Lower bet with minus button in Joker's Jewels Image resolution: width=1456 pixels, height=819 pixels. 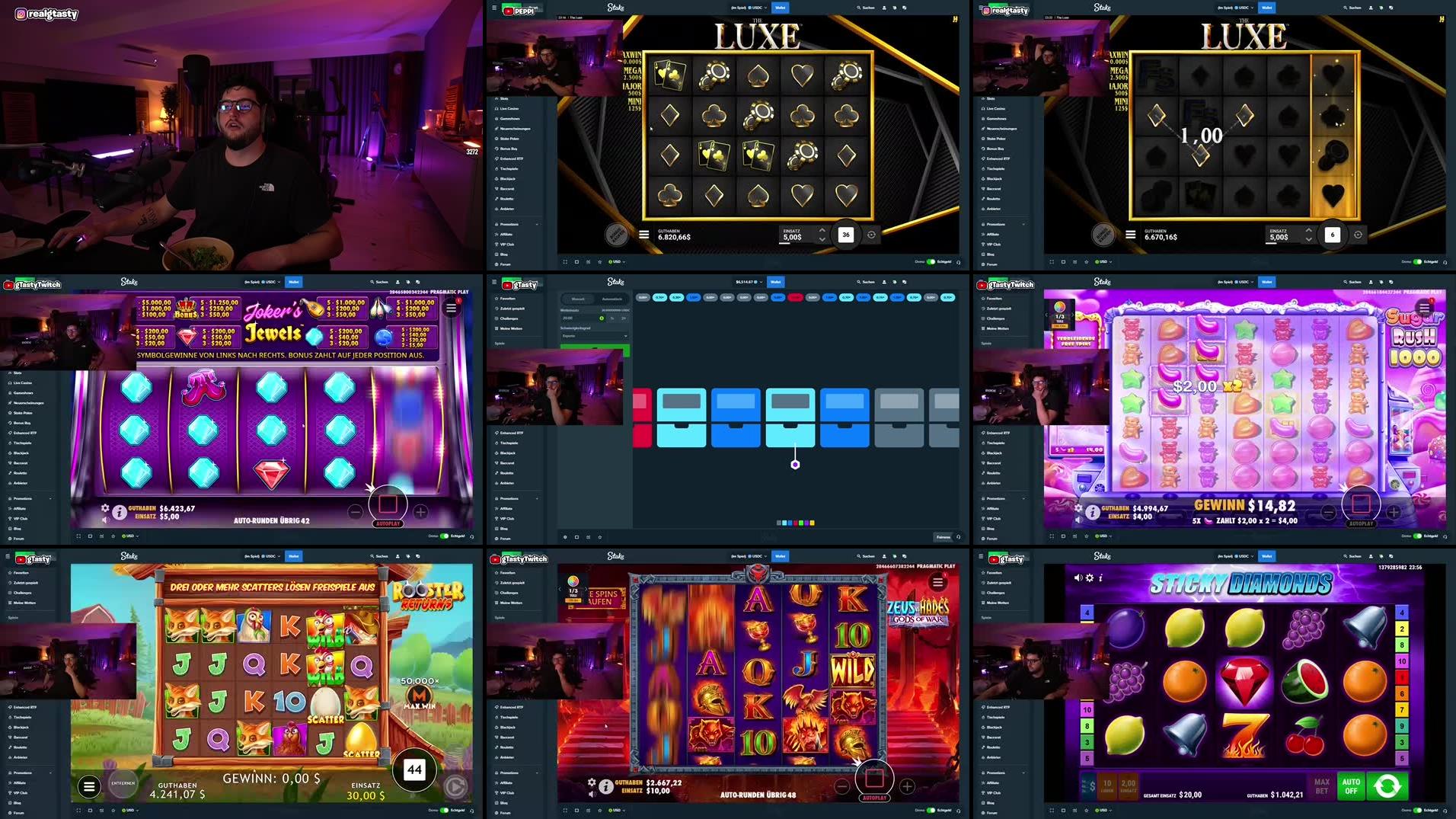(355, 512)
